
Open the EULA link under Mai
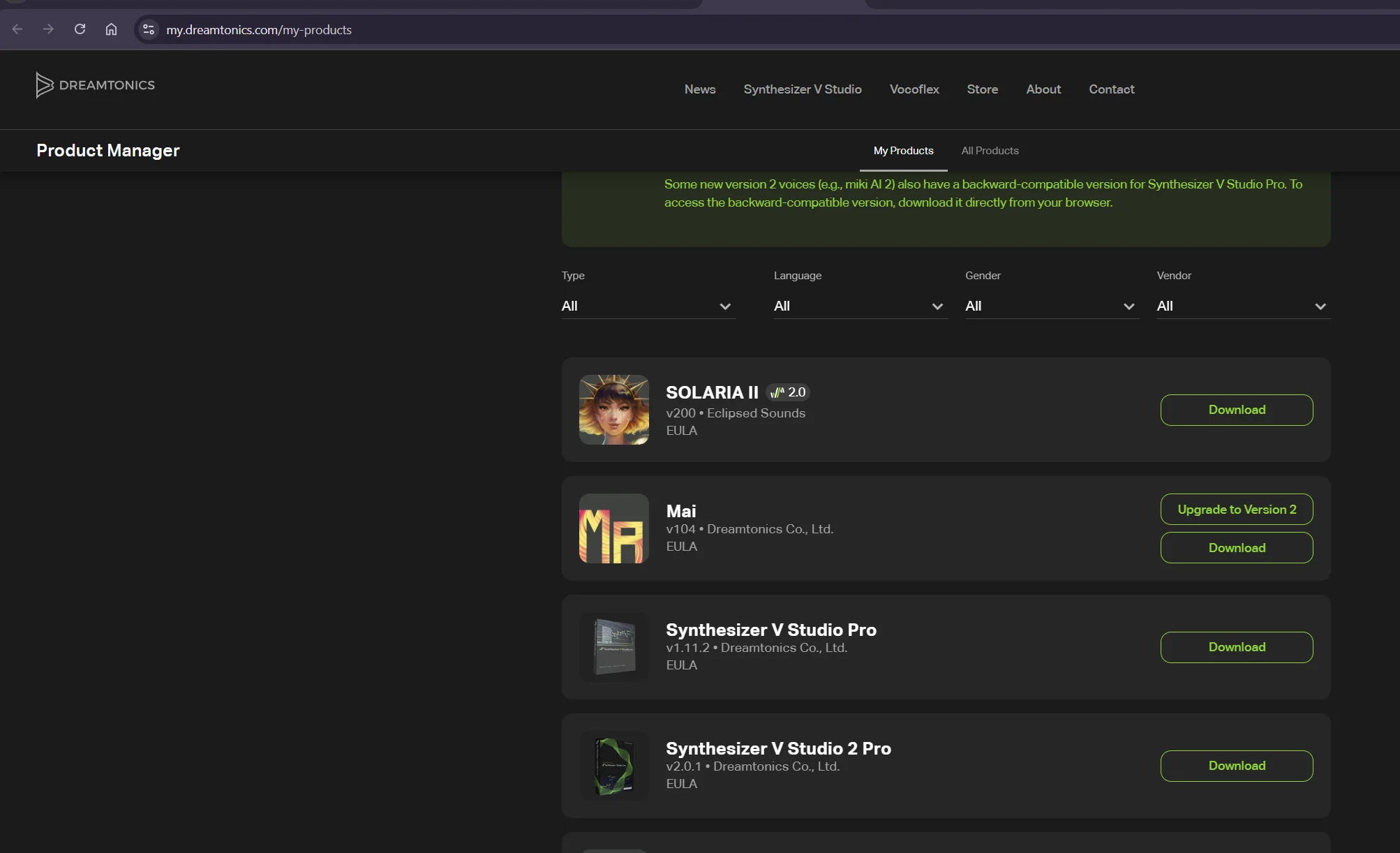(681, 547)
